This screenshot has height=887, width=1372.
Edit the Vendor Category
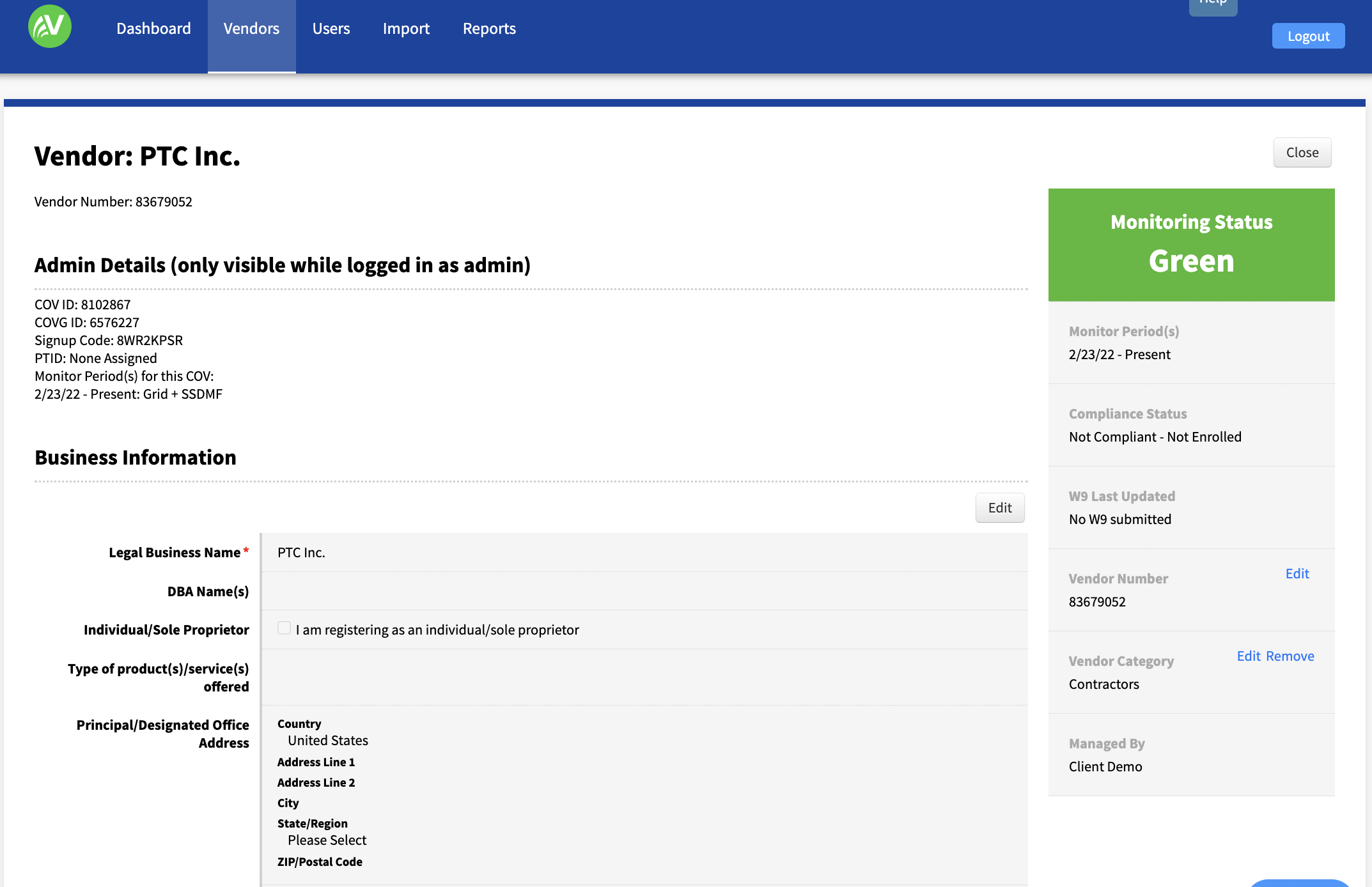click(1248, 656)
